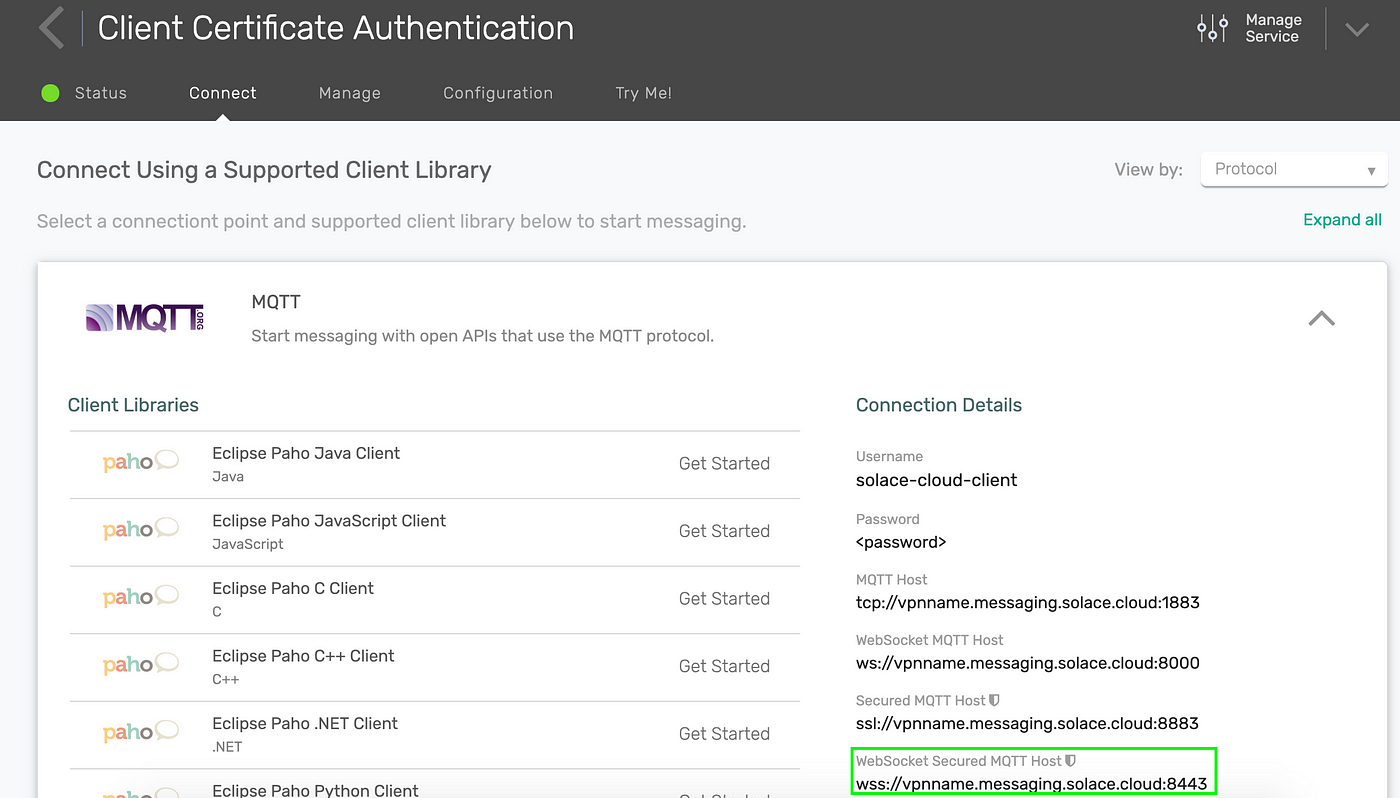Select Eclipse Paho Python Client title

[x=315, y=790]
